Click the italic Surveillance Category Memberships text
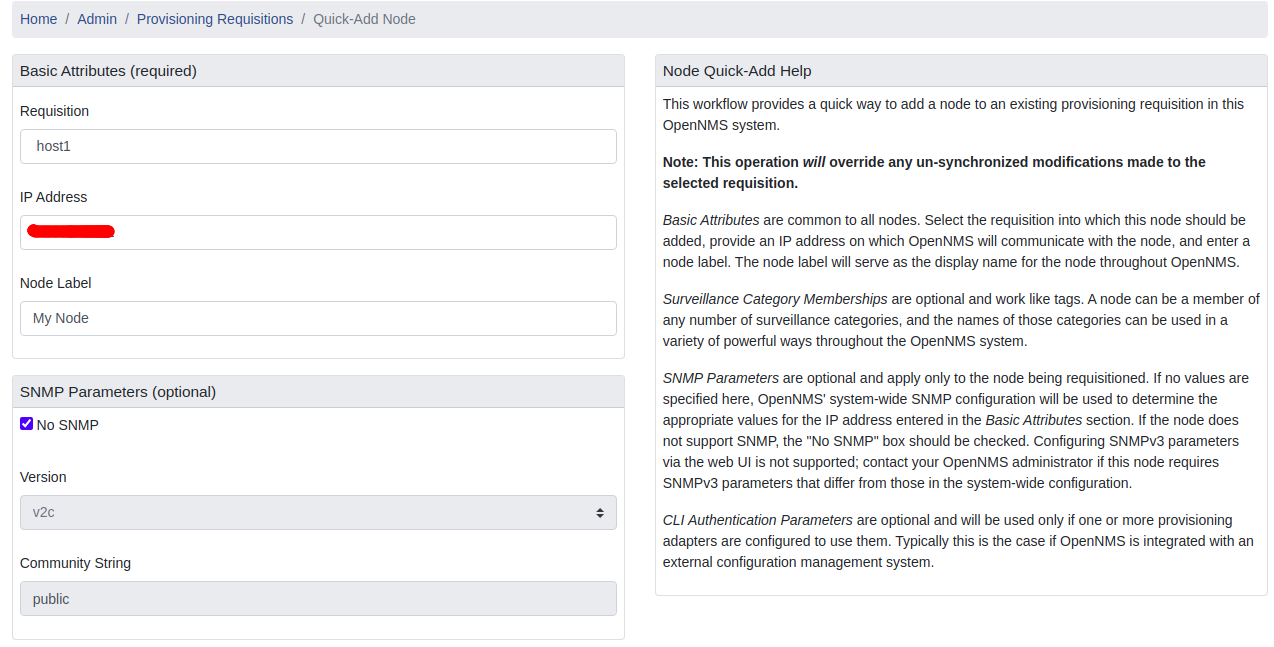 (775, 299)
